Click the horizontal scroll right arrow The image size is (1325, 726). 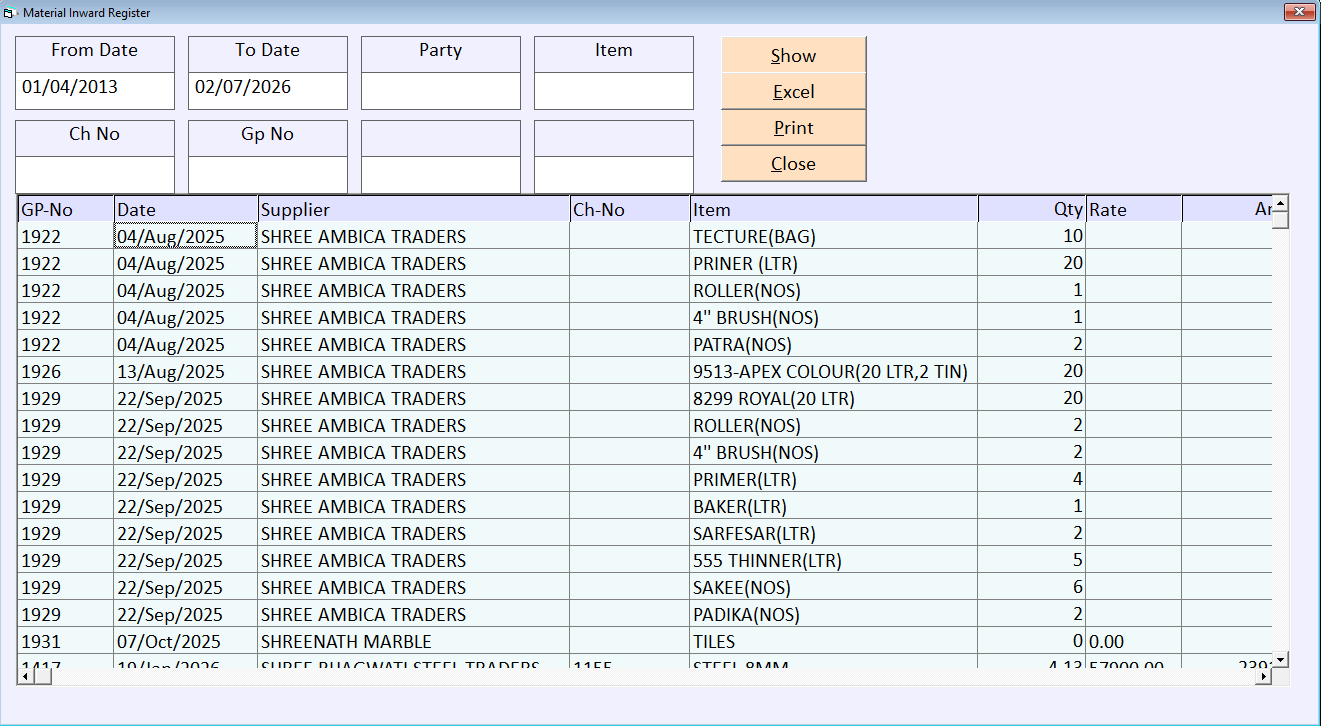(1263, 676)
